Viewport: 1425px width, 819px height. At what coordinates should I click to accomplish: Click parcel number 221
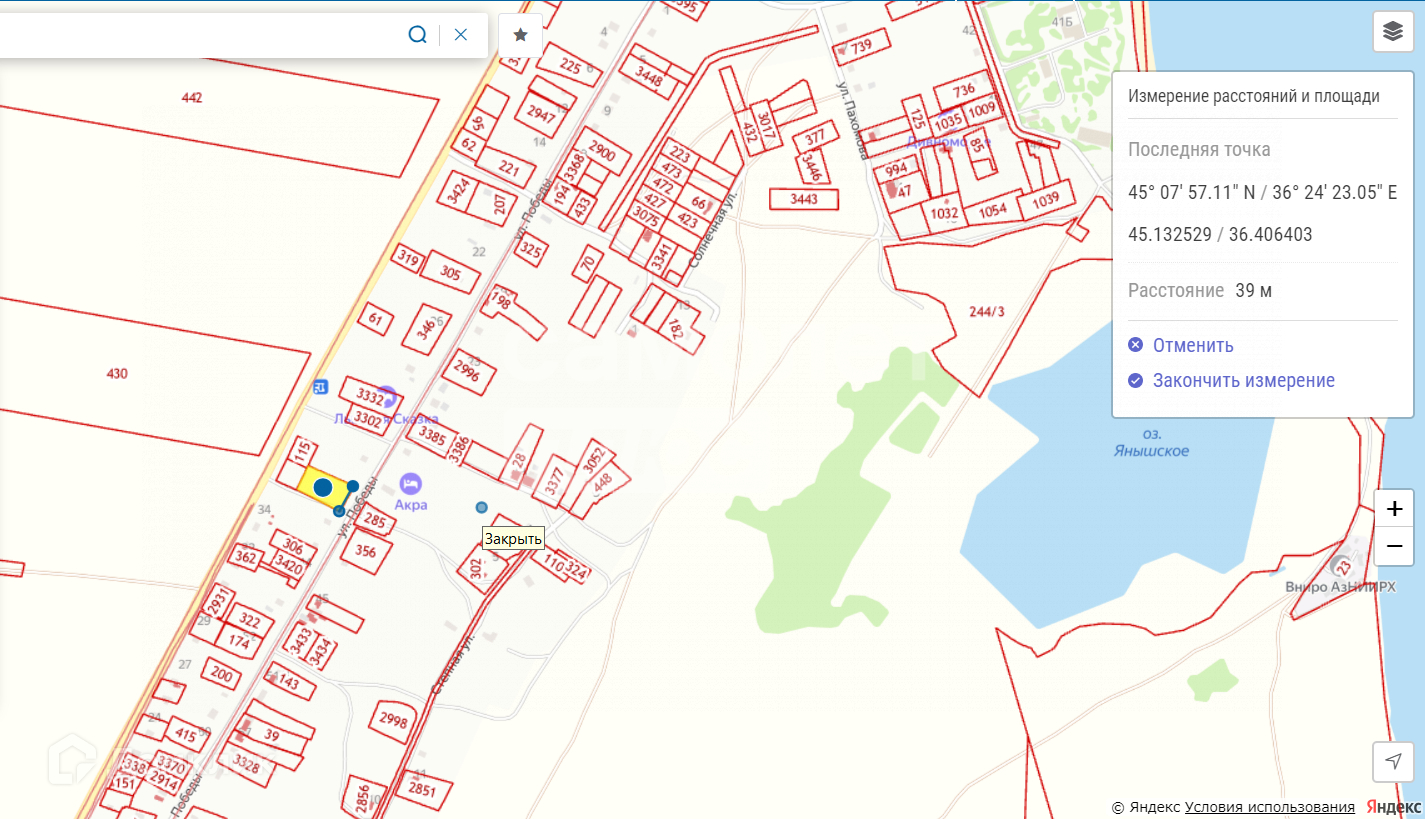(509, 168)
